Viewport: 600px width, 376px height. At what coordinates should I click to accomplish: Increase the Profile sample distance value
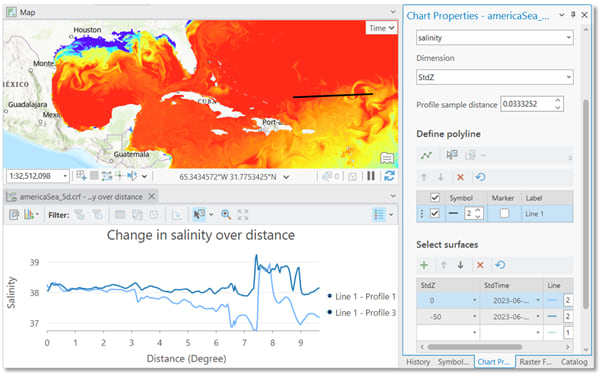pos(558,101)
